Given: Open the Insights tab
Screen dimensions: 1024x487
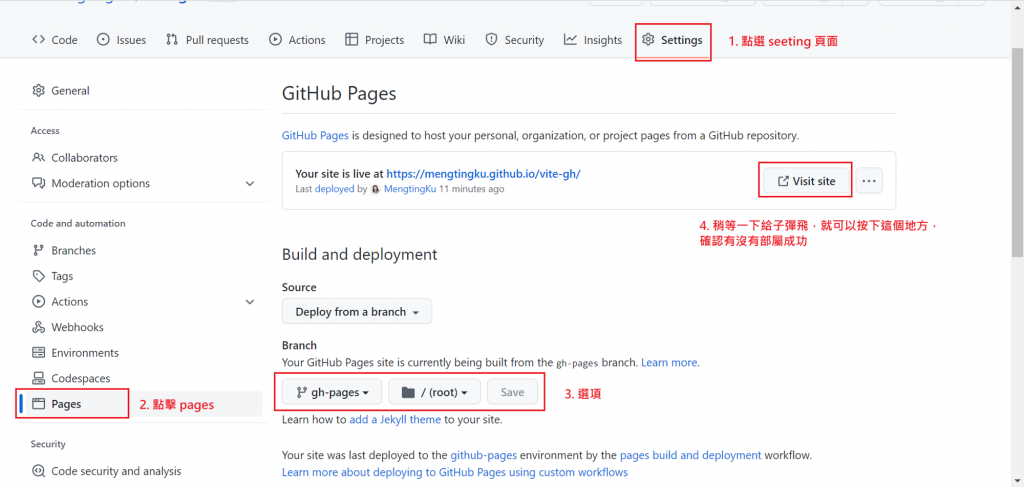Looking at the screenshot, I should pyautogui.click(x=593, y=40).
